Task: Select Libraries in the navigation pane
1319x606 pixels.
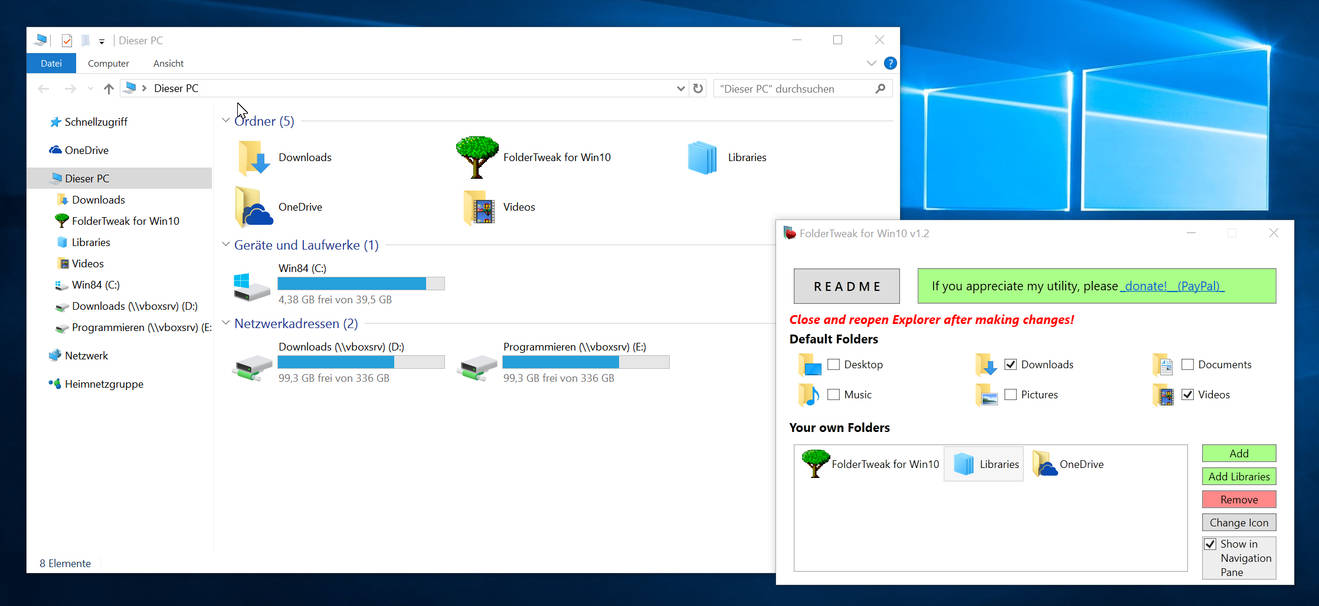Action: point(91,243)
